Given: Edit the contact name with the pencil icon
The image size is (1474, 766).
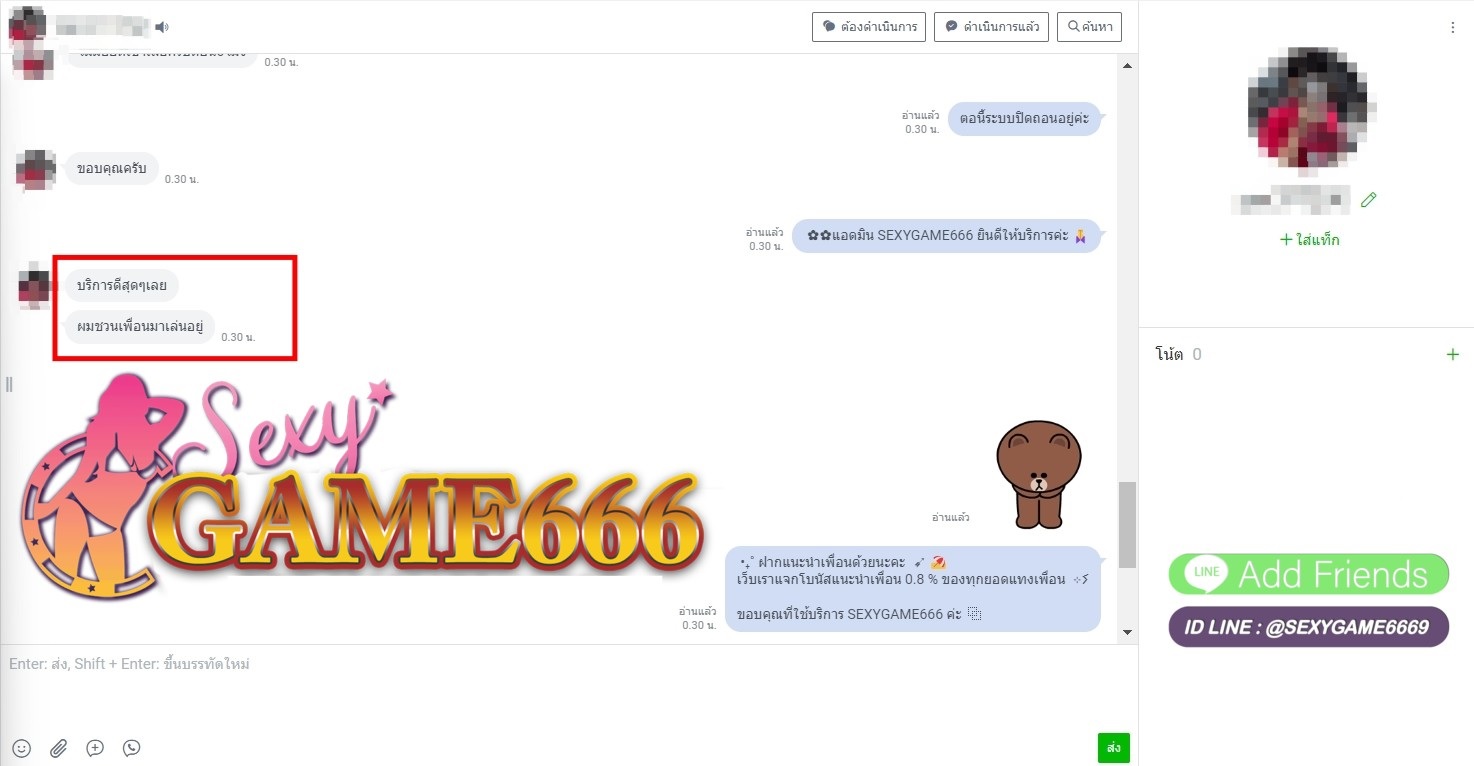Looking at the screenshot, I should click(1369, 200).
